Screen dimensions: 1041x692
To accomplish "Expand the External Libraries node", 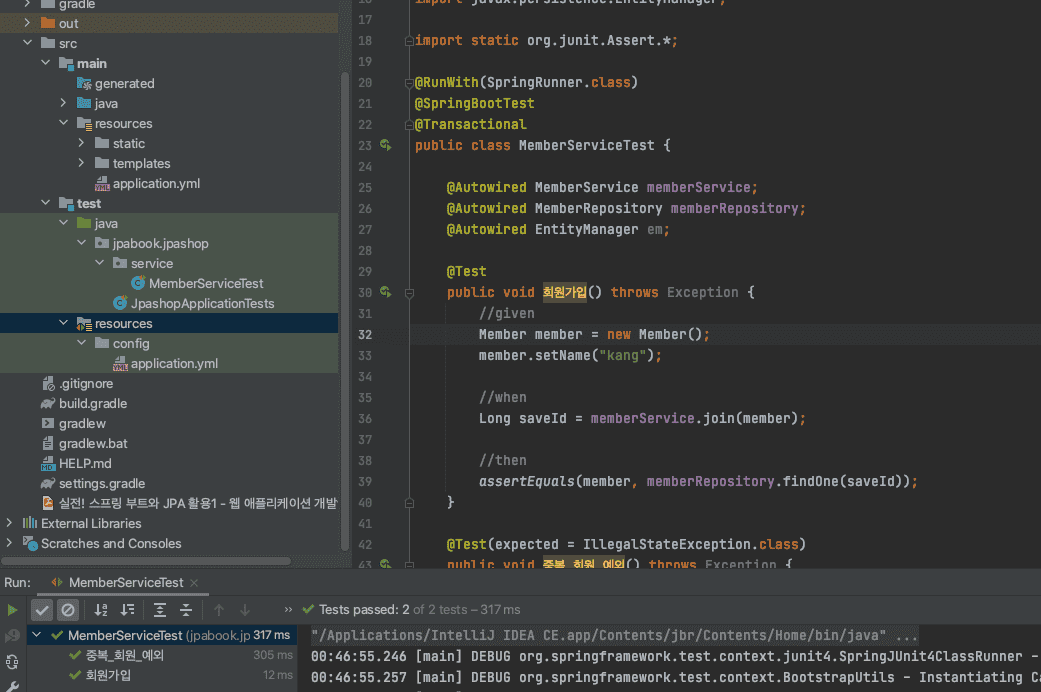I will click(10, 523).
